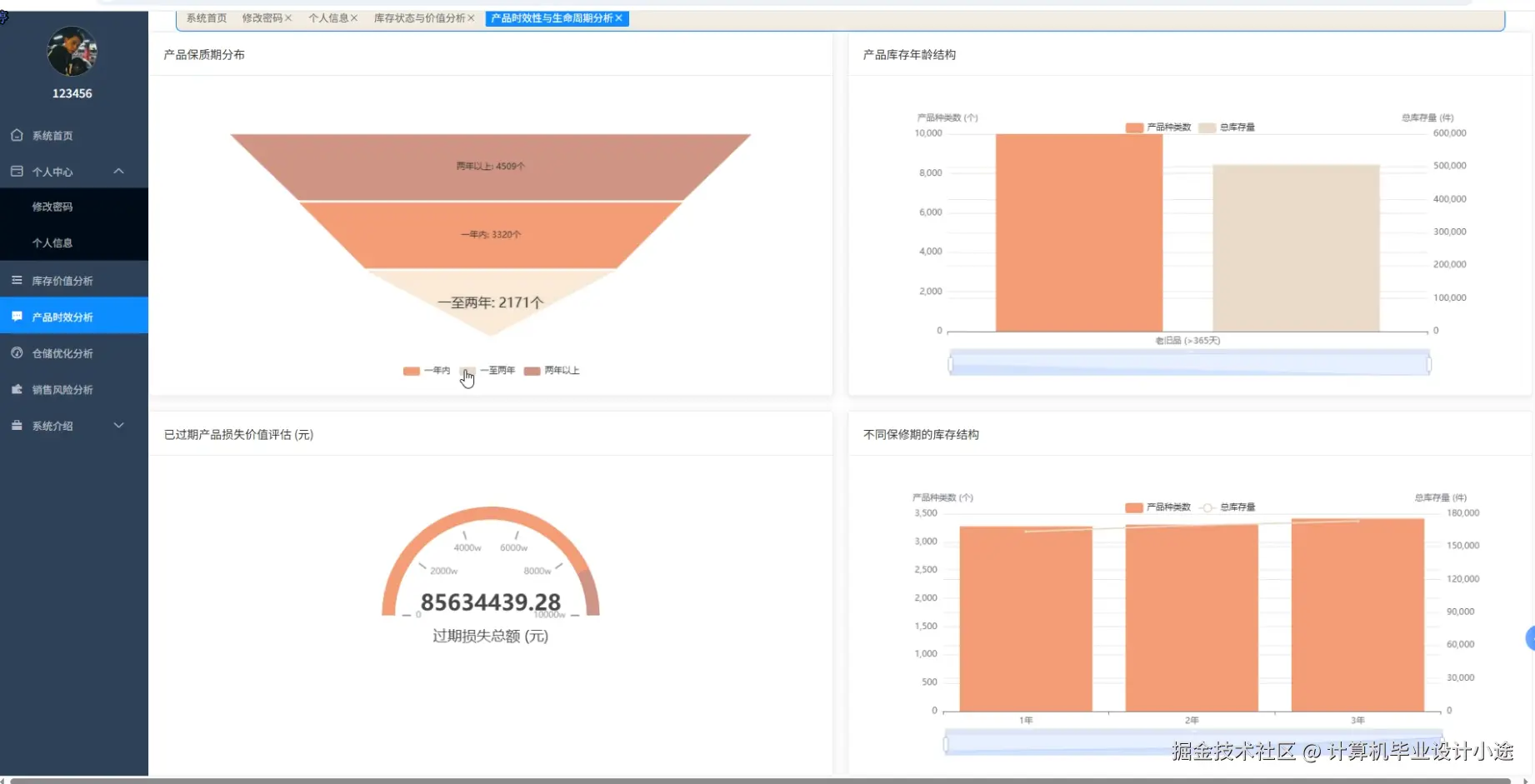1535x784 pixels.
Task: Click the 产品保质期分布 card title
Action: tap(204, 55)
